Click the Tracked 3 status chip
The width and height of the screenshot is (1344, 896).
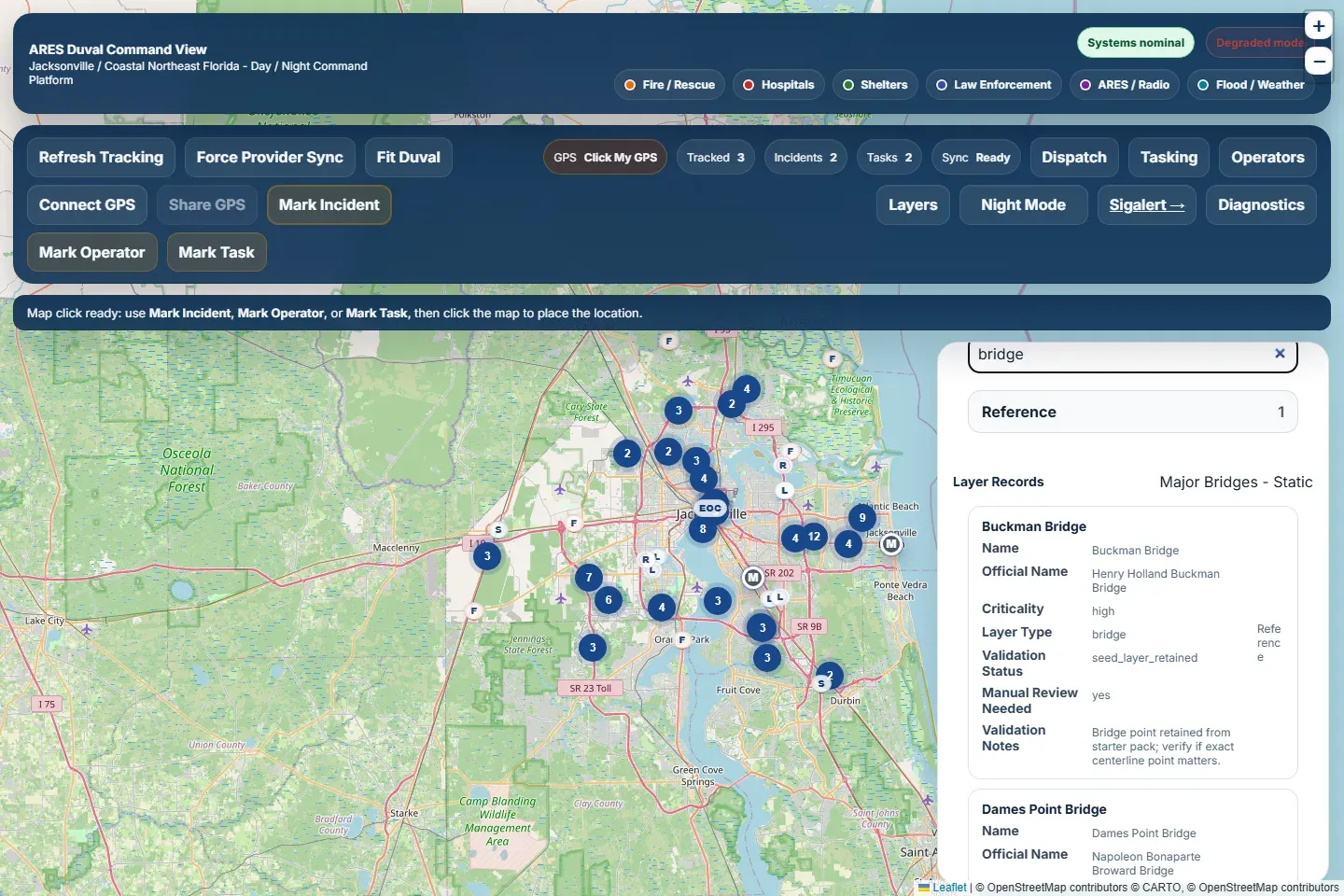click(x=716, y=158)
